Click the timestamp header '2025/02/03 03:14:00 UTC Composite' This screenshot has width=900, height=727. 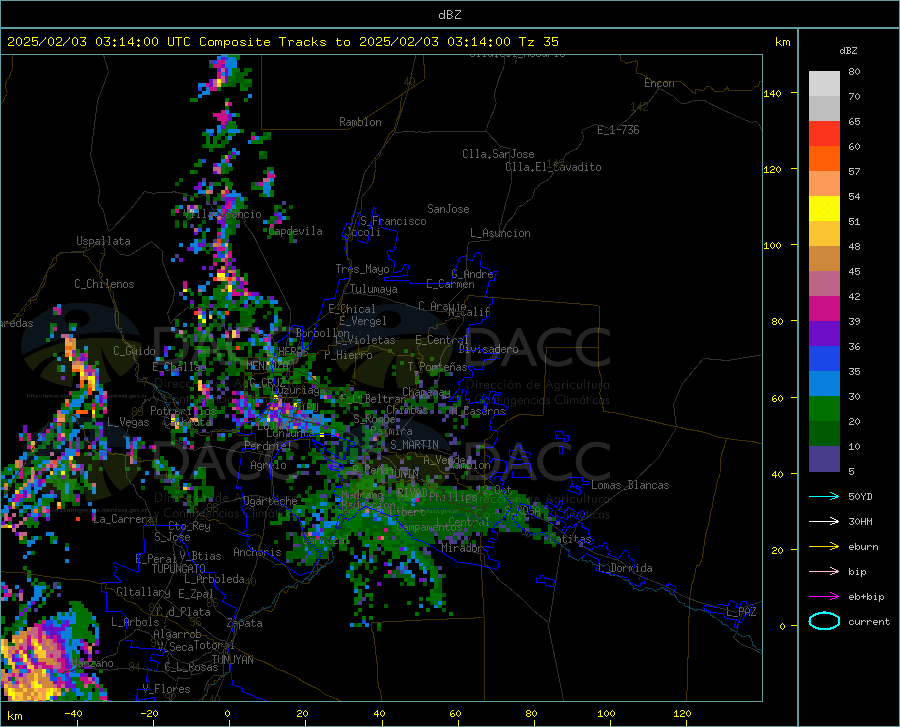(139, 42)
